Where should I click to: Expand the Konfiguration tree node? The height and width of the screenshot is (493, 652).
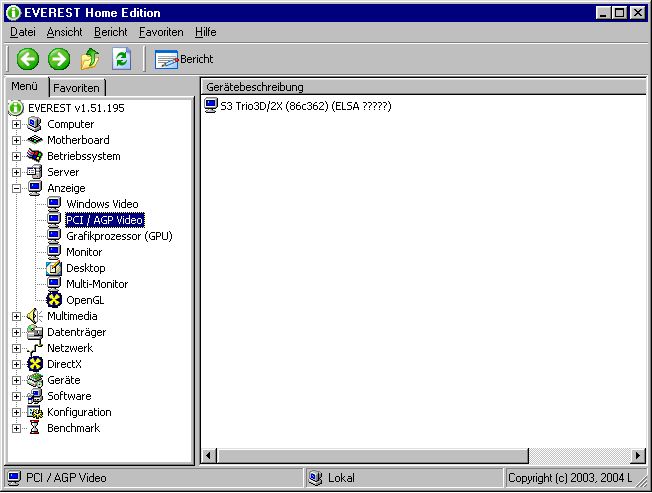coord(16,412)
